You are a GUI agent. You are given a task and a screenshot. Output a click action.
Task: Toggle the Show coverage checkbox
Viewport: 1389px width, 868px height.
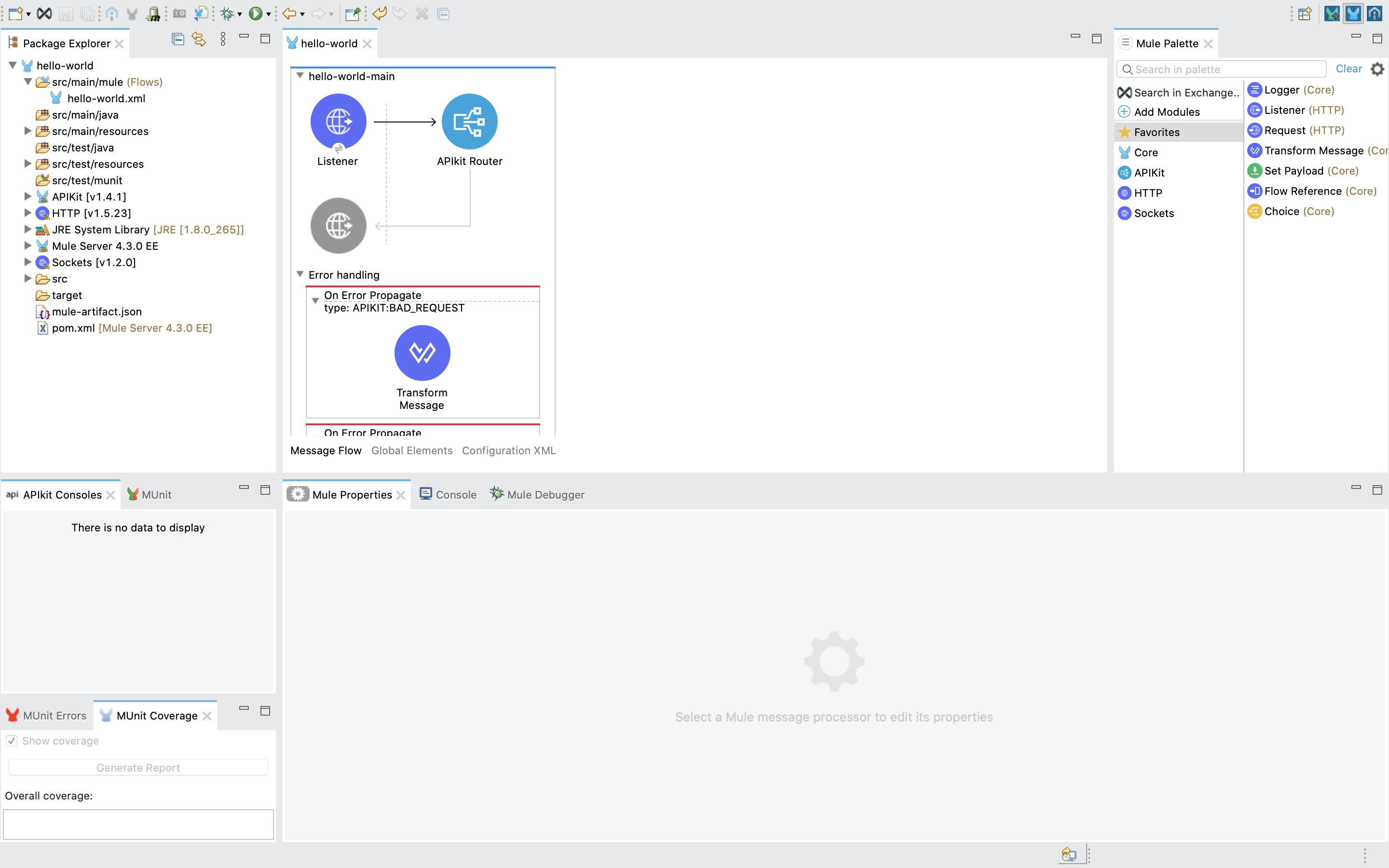[12, 741]
